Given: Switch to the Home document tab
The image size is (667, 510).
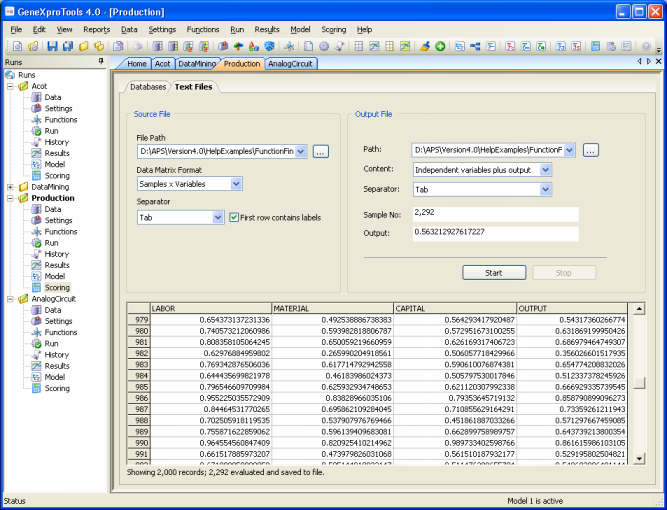Looking at the screenshot, I should 137,64.
